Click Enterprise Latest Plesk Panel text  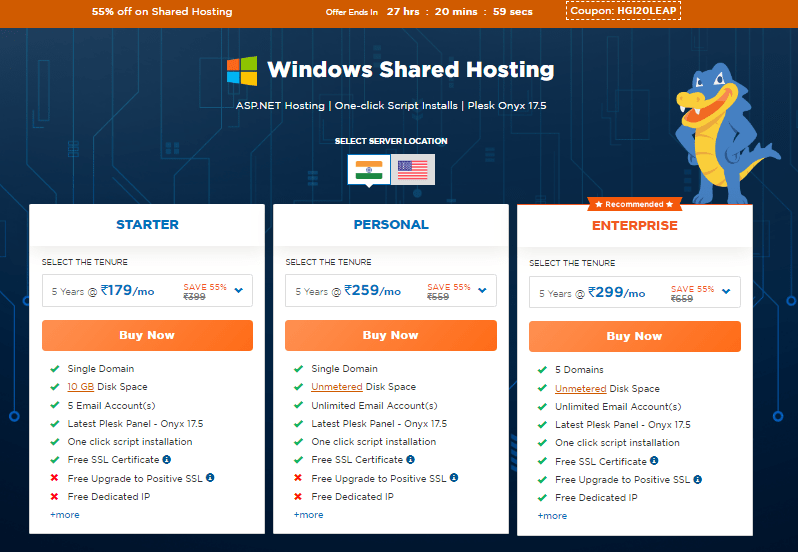(x=623, y=425)
